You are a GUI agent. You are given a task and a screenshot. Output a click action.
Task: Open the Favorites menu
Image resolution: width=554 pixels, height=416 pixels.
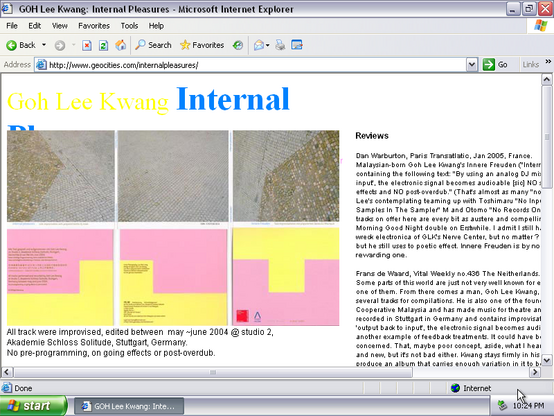(x=94, y=26)
